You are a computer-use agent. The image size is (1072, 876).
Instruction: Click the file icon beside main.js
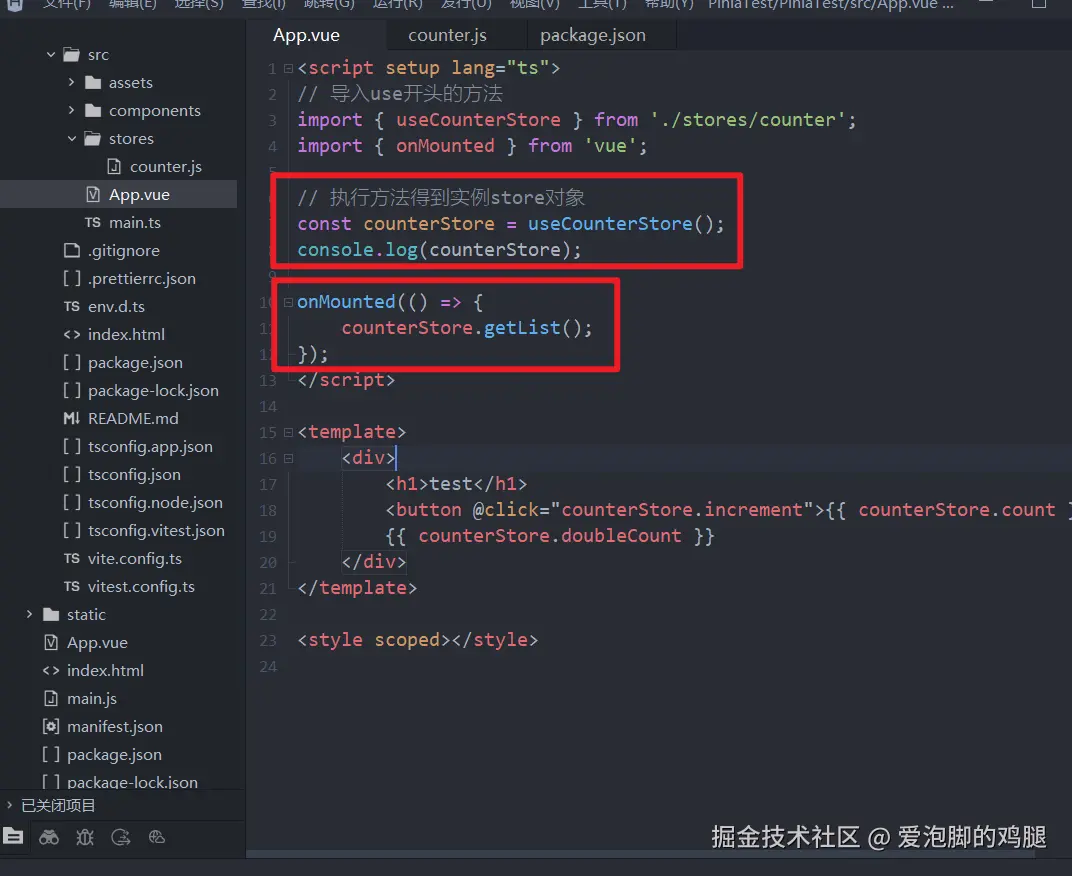tap(51, 698)
